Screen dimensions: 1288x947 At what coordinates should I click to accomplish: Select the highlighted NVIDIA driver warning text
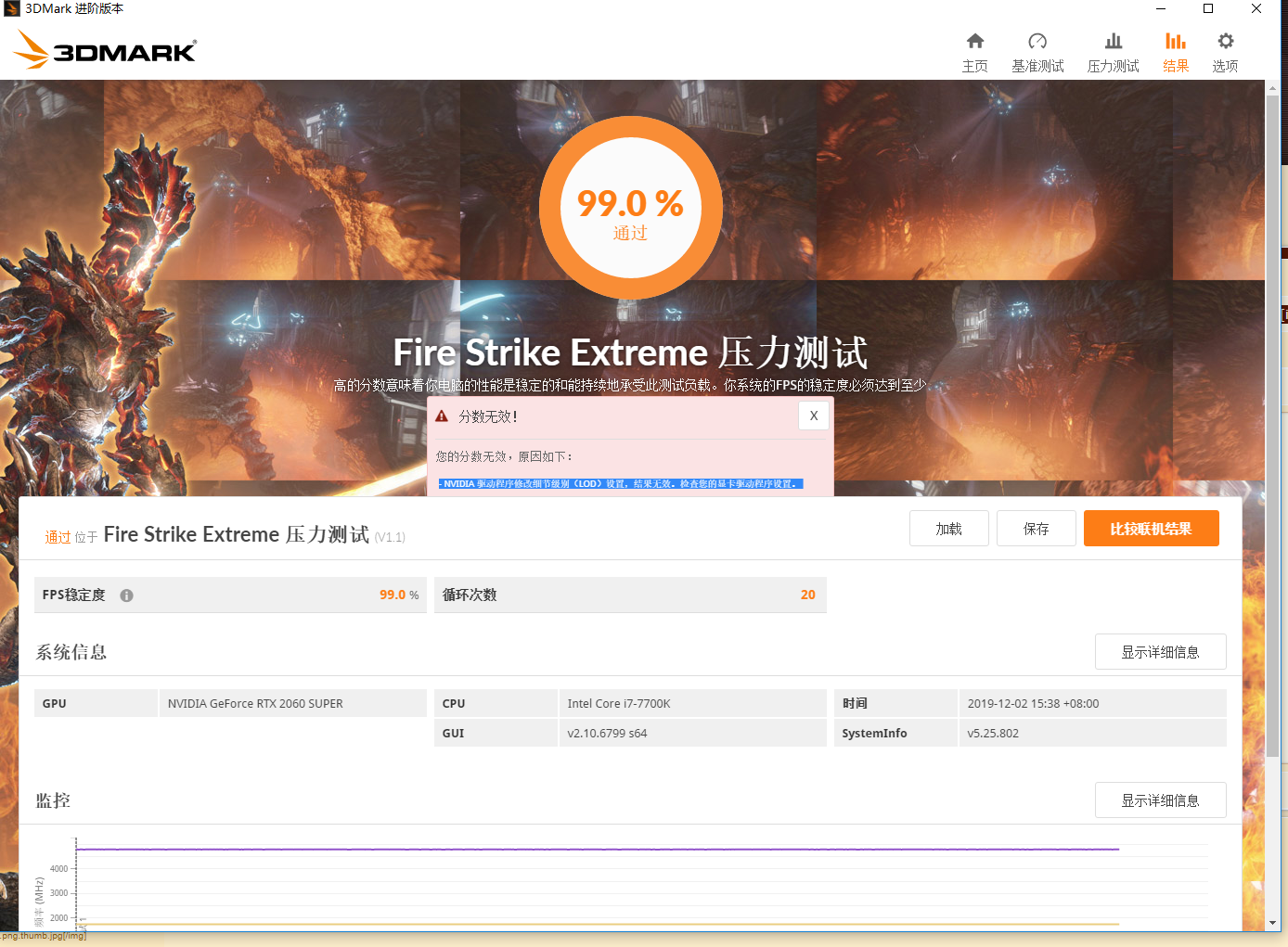(x=620, y=483)
